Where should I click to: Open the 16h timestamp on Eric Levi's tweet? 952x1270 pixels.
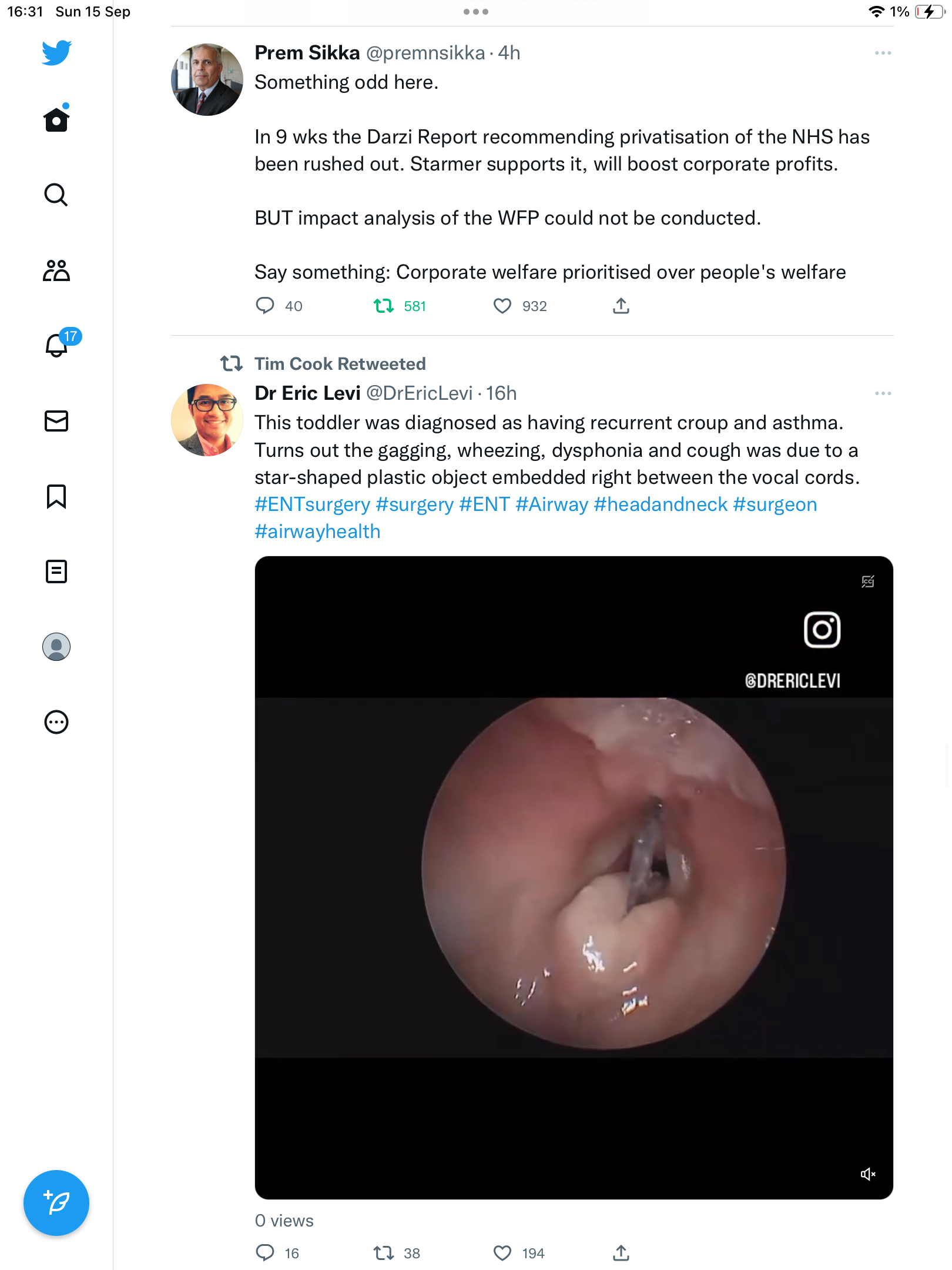501,393
